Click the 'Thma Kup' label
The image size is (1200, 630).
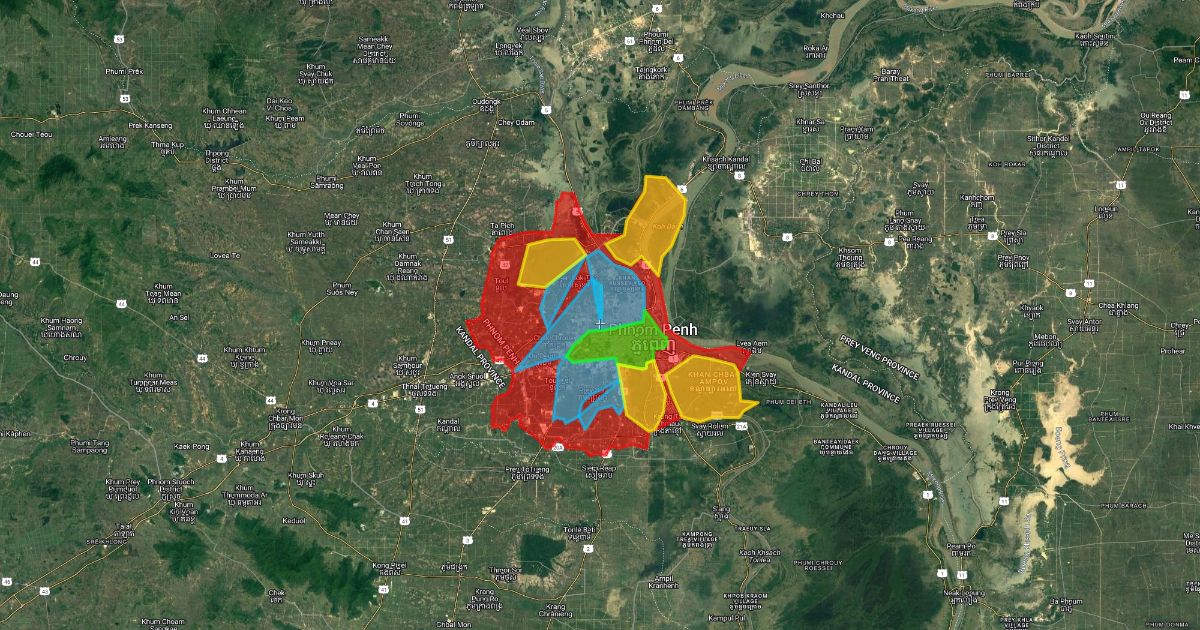coord(167,145)
